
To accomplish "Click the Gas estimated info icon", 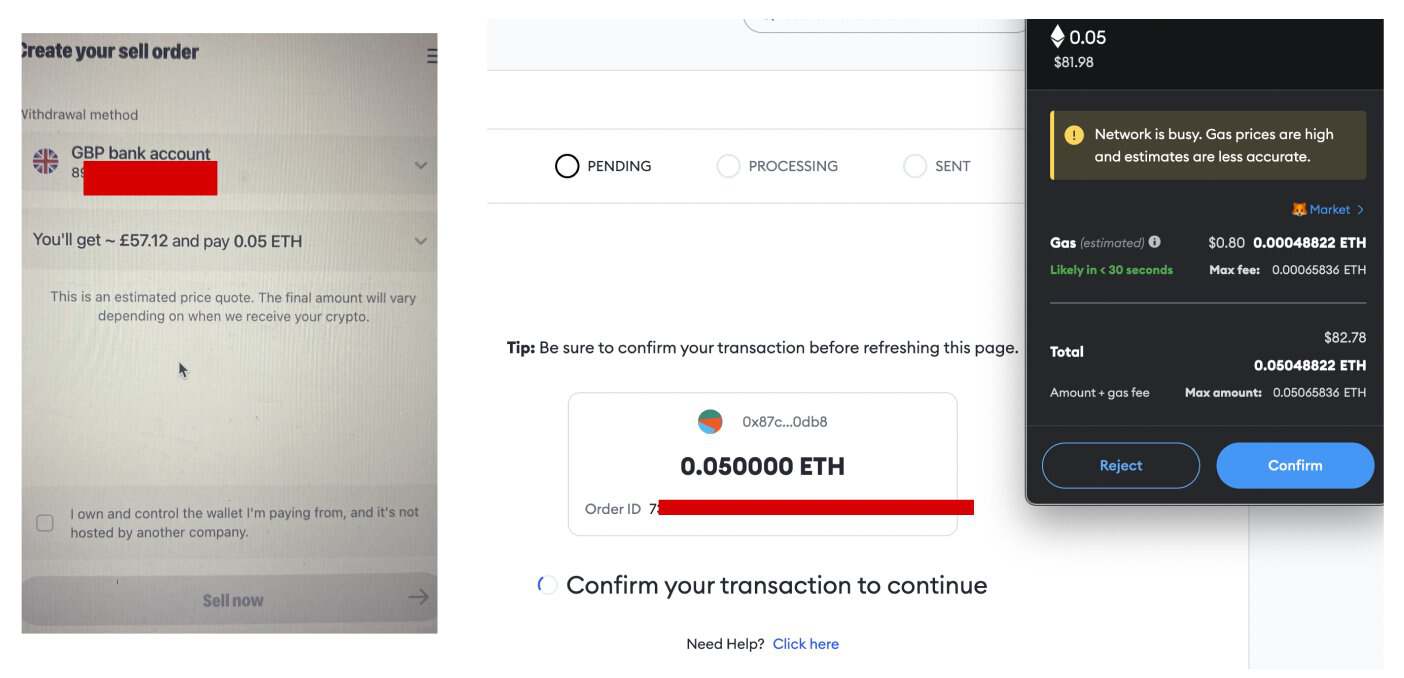I will click(1155, 242).
